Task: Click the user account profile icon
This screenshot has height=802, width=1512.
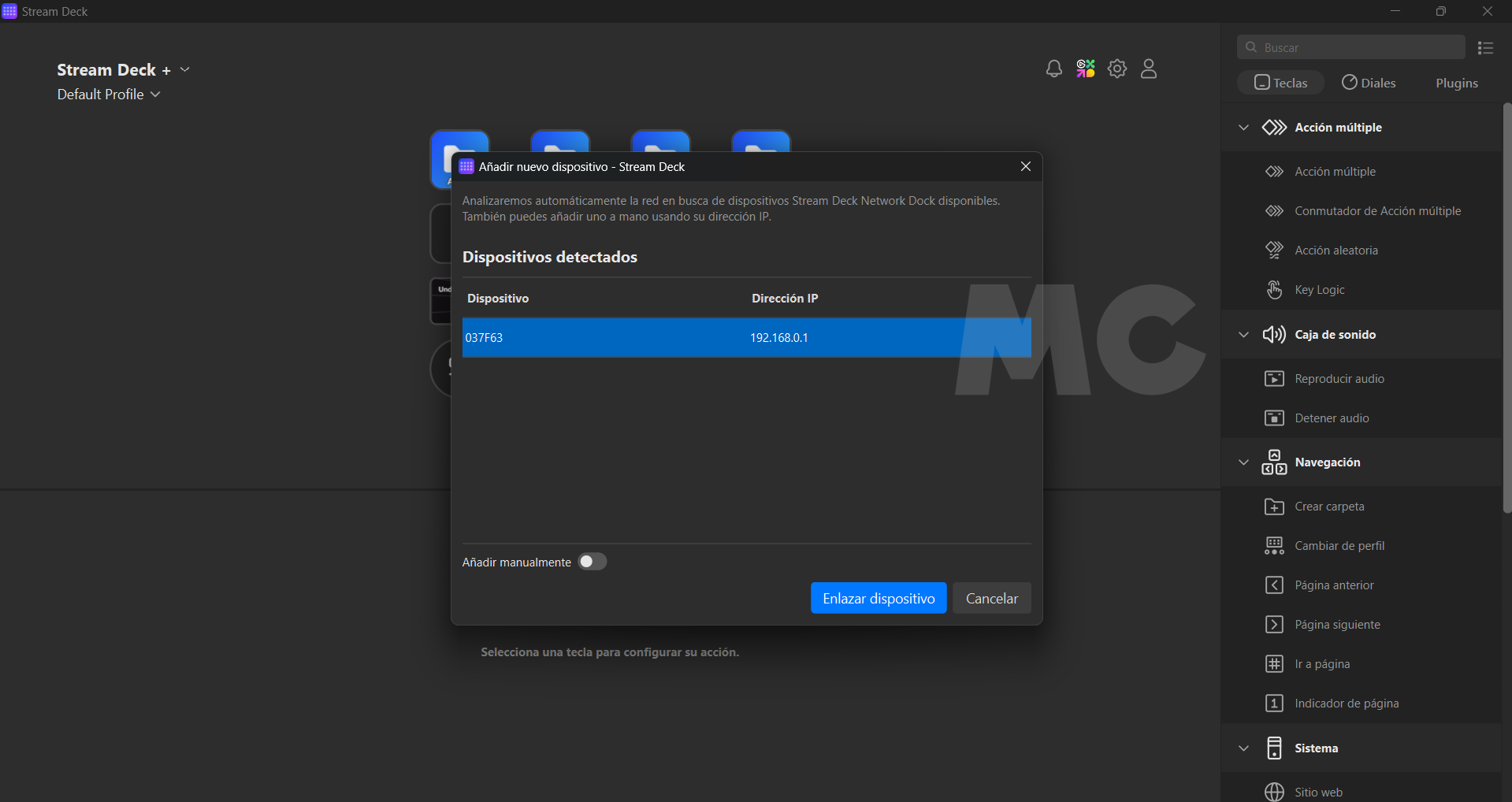Action: click(1149, 69)
